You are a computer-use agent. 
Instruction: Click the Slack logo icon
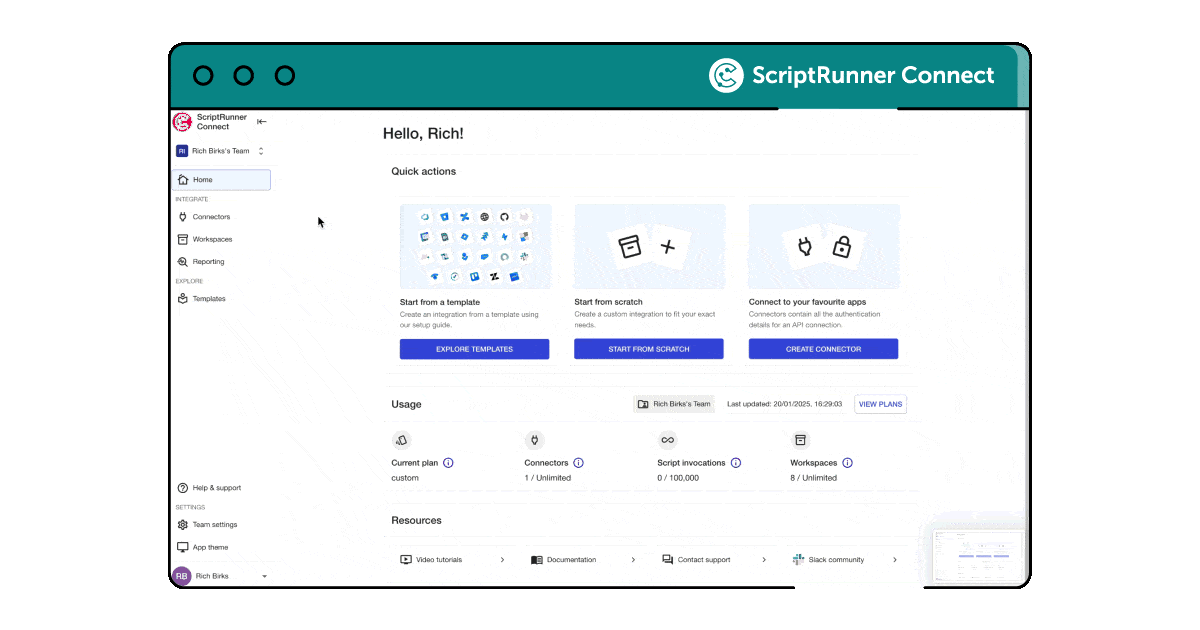[798, 560]
